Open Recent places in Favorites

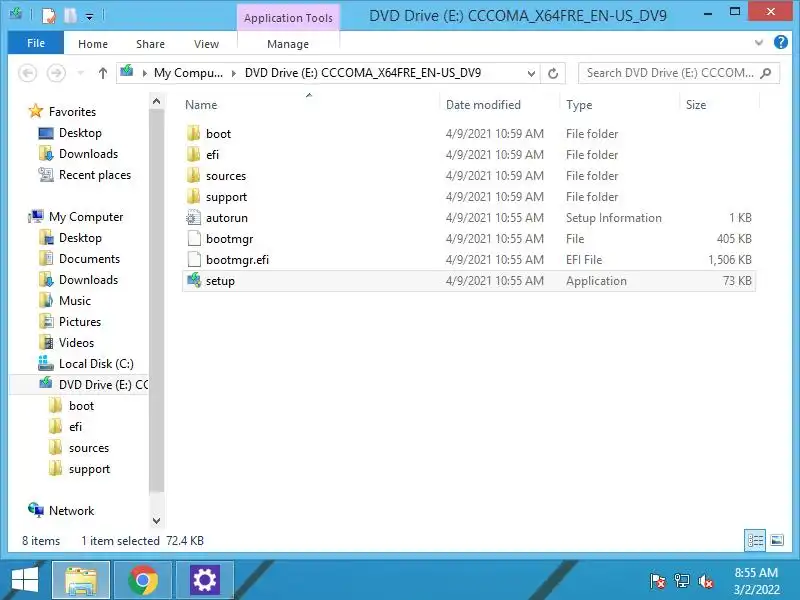click(95, 174)
